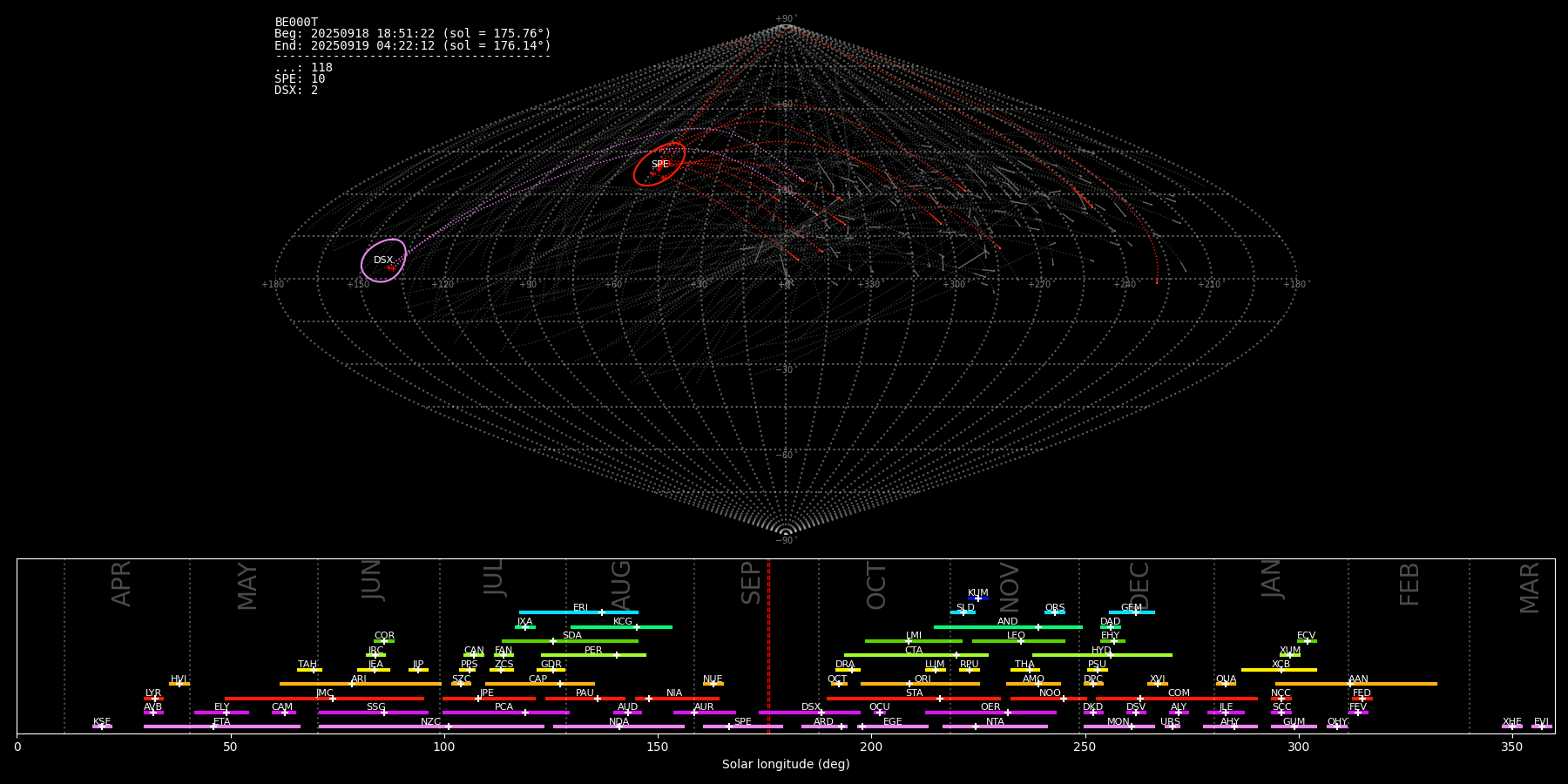Click the NUE shower label near SEP

[x=713, y=679]
